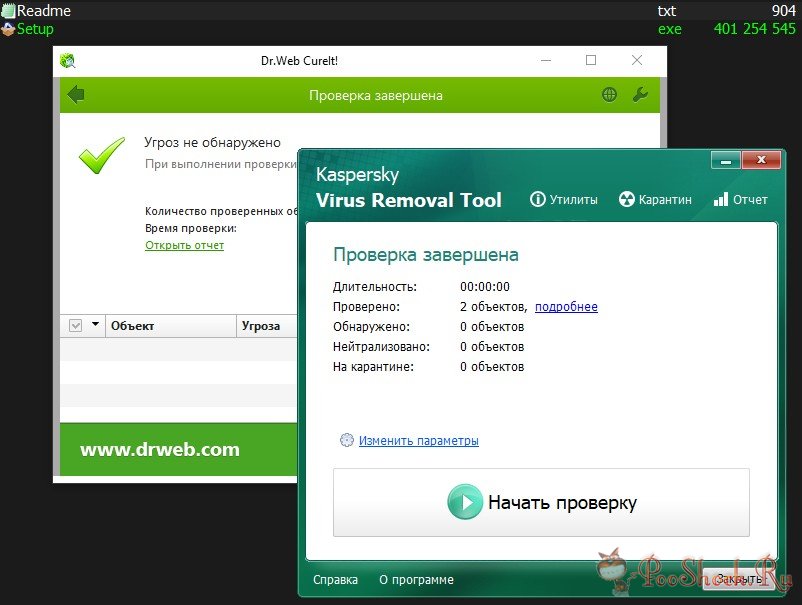Screen dimensions: 802x605
Task: Click О программе in Kaspersky footer
Action: coord(416,580)
